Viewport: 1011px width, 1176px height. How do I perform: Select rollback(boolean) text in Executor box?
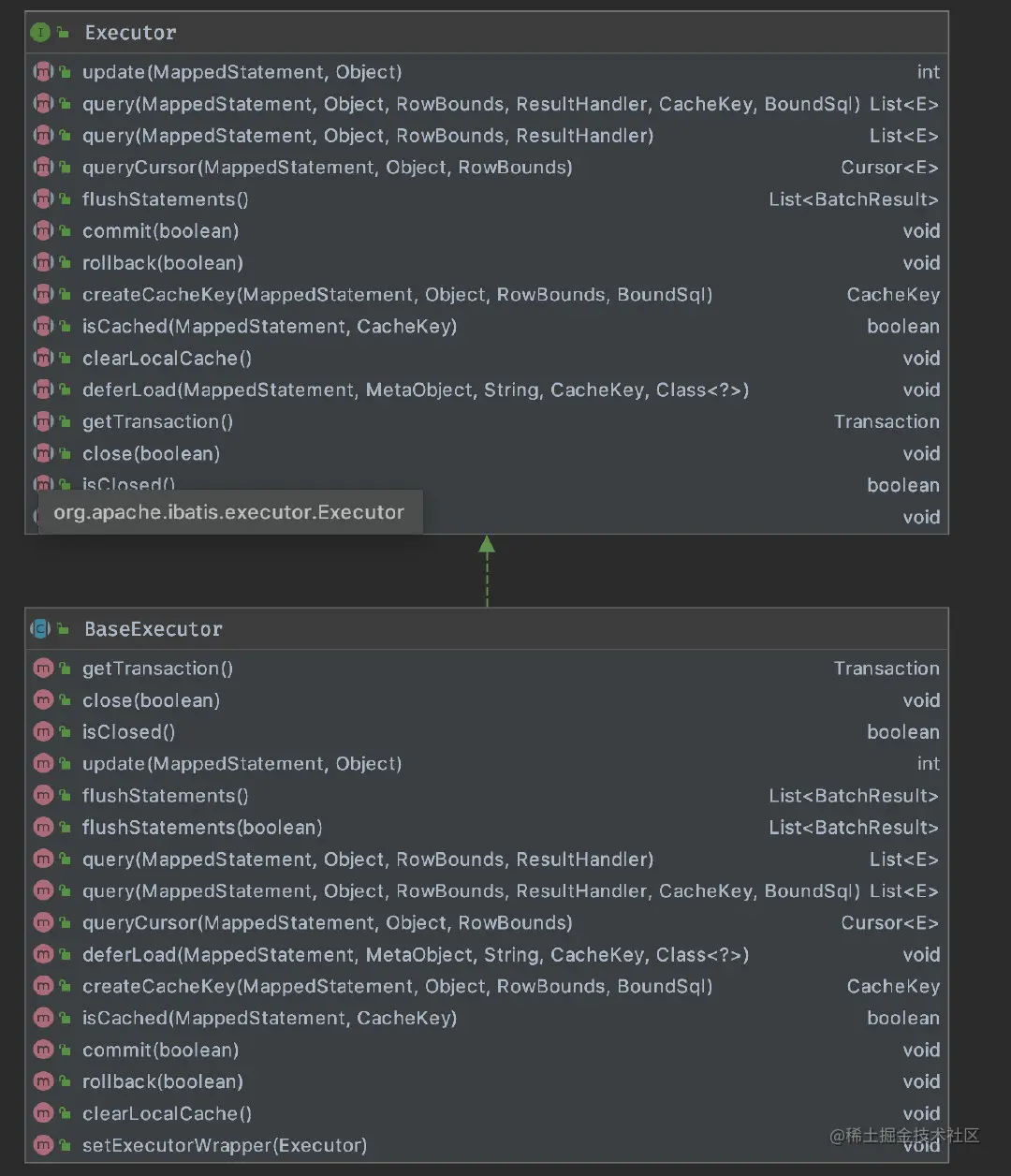pyautogui.click(x=163, y=263)
